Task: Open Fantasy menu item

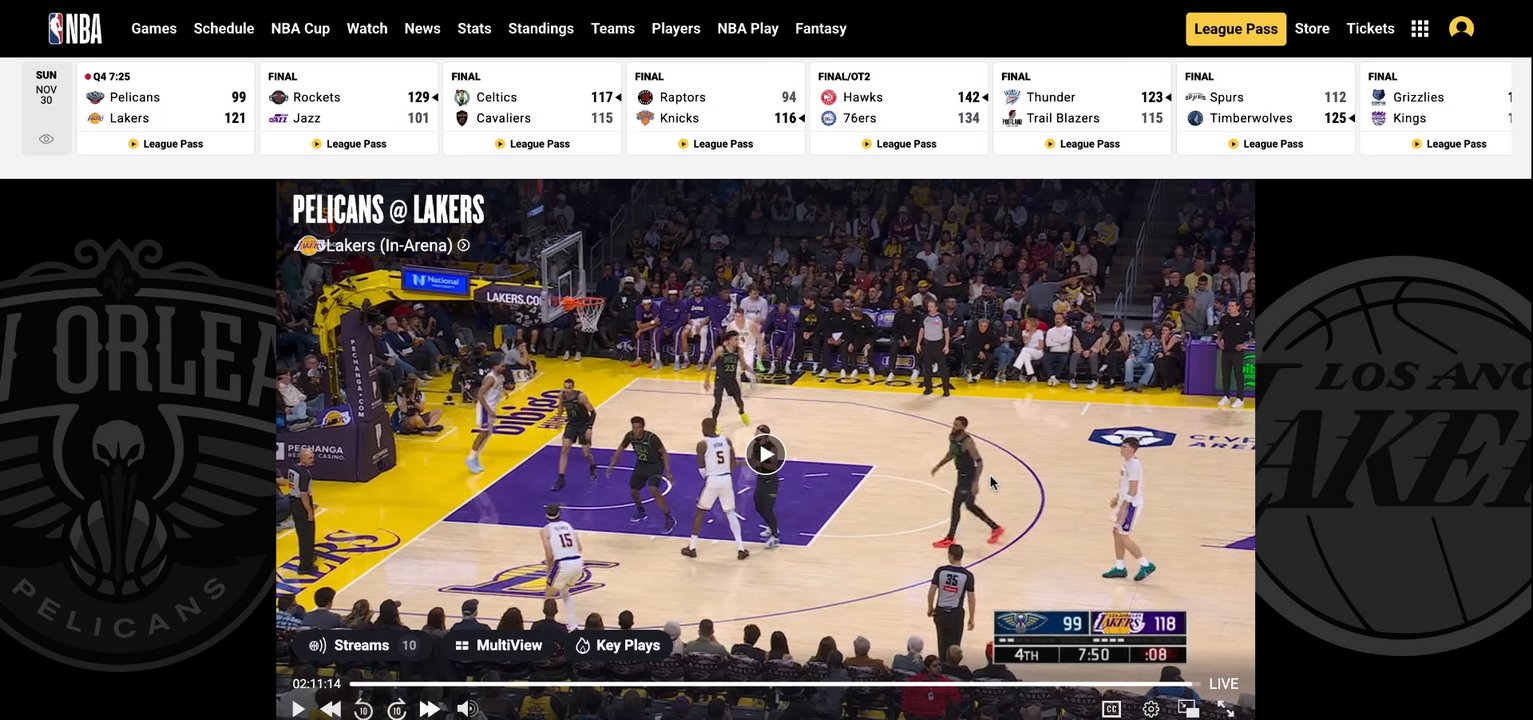Action: [821, 29]
